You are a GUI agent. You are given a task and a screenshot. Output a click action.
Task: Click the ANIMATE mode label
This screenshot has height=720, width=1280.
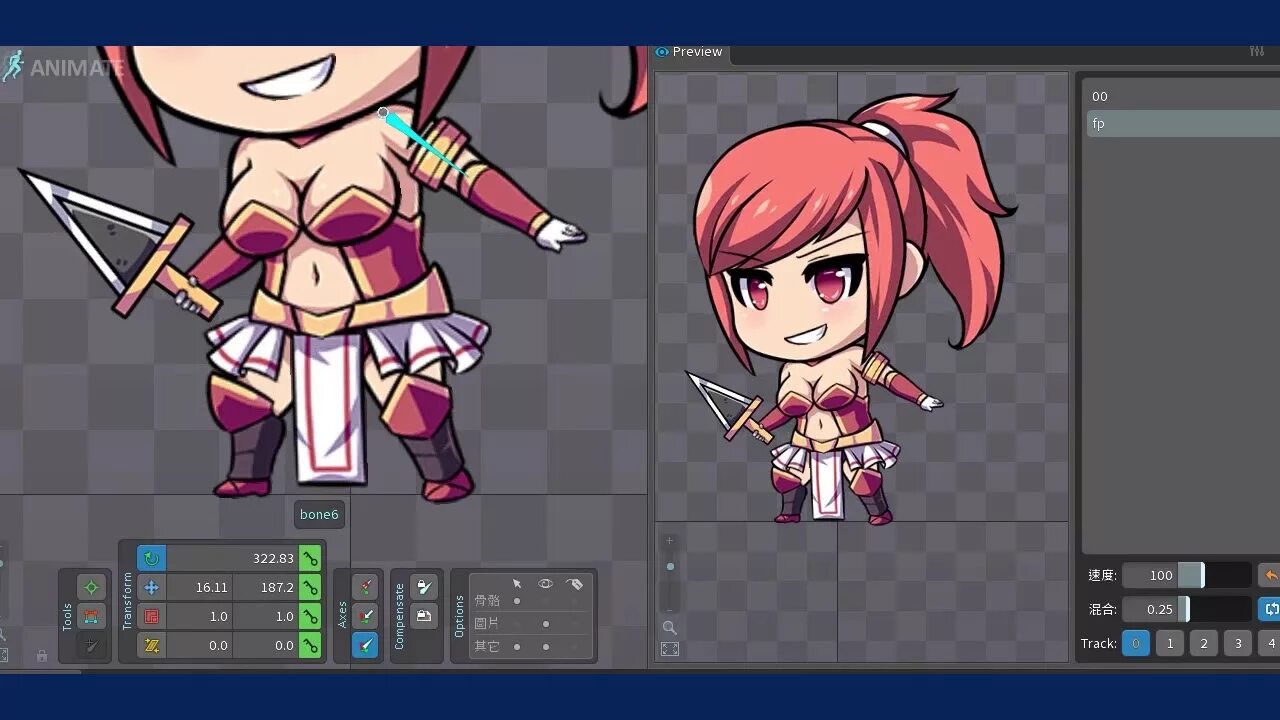pyautogui.click(x=63, y=68)
